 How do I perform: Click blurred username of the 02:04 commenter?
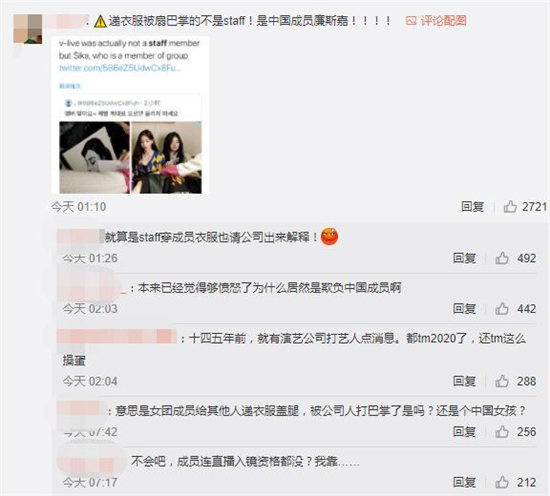coord(117,336)
